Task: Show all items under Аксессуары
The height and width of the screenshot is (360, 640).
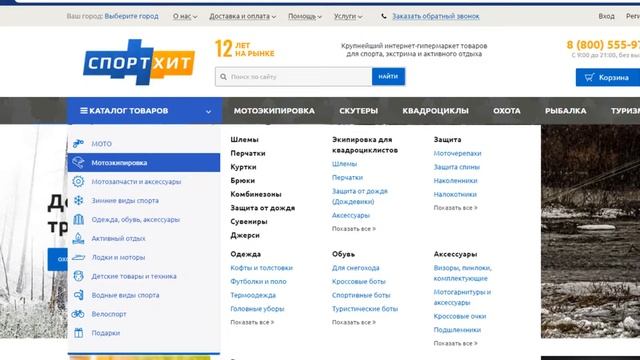Action: pyautogui.click(x=456, y=344)
